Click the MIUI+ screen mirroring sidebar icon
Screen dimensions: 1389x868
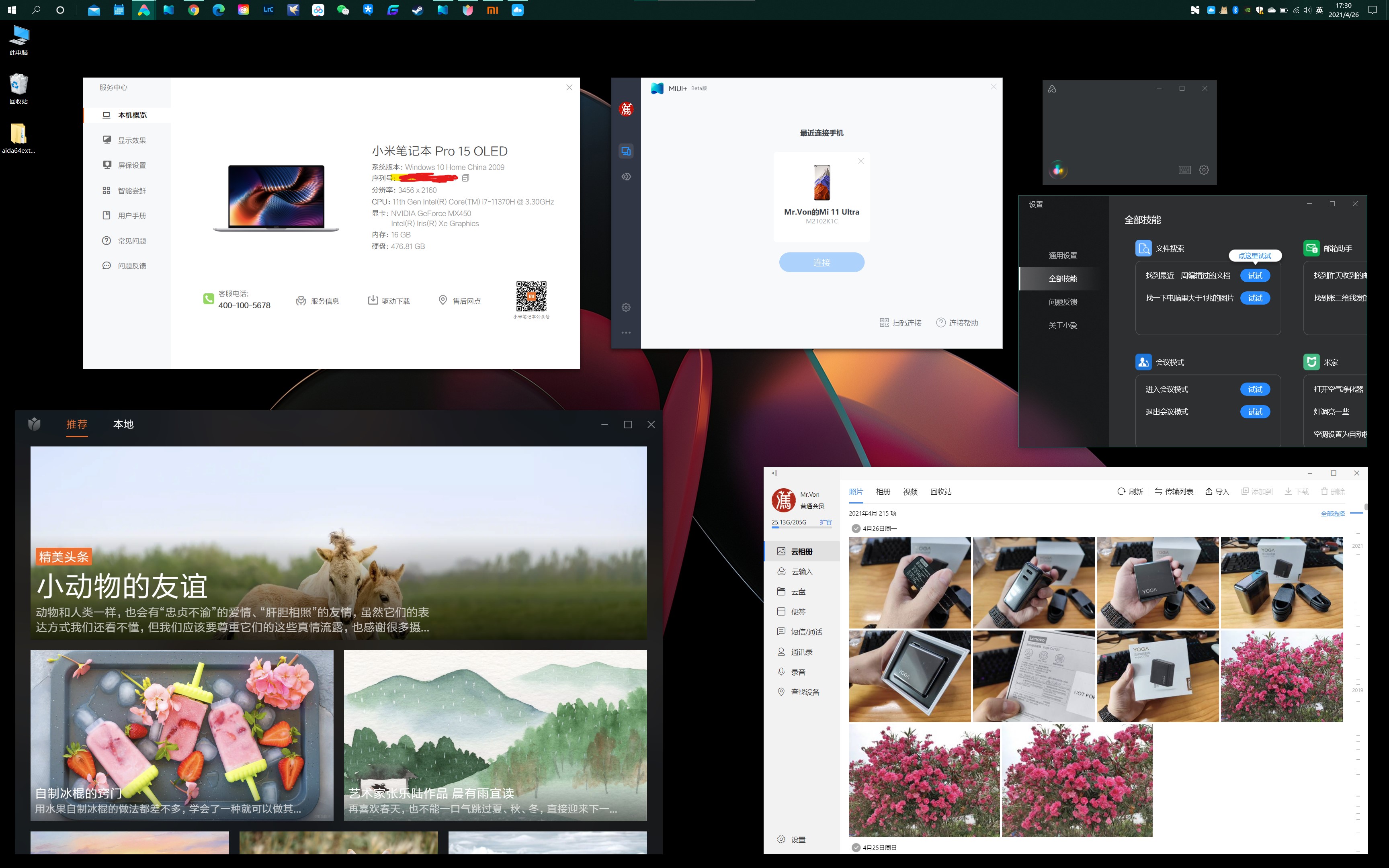pyautogui.click(x=626, y=151)
